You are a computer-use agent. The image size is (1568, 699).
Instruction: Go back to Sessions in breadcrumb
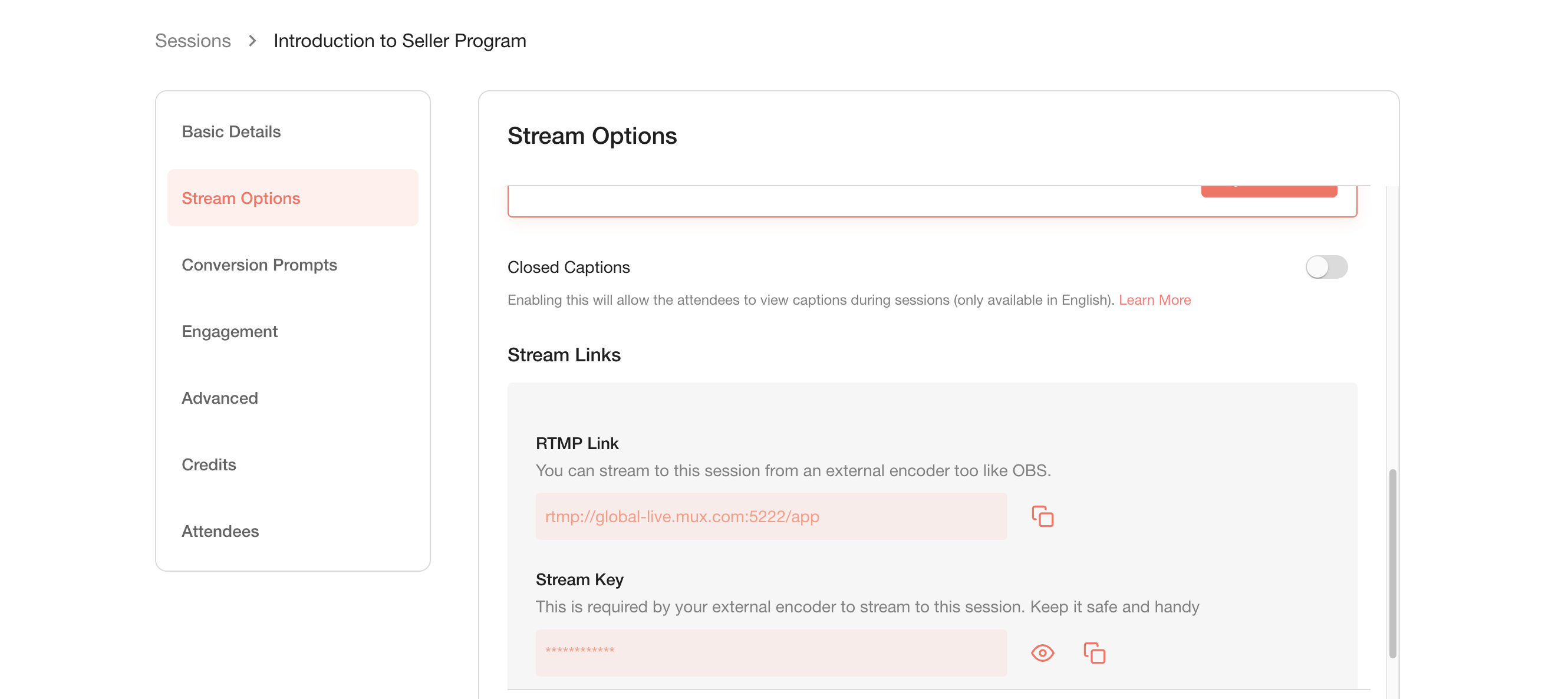coord(193,41)
